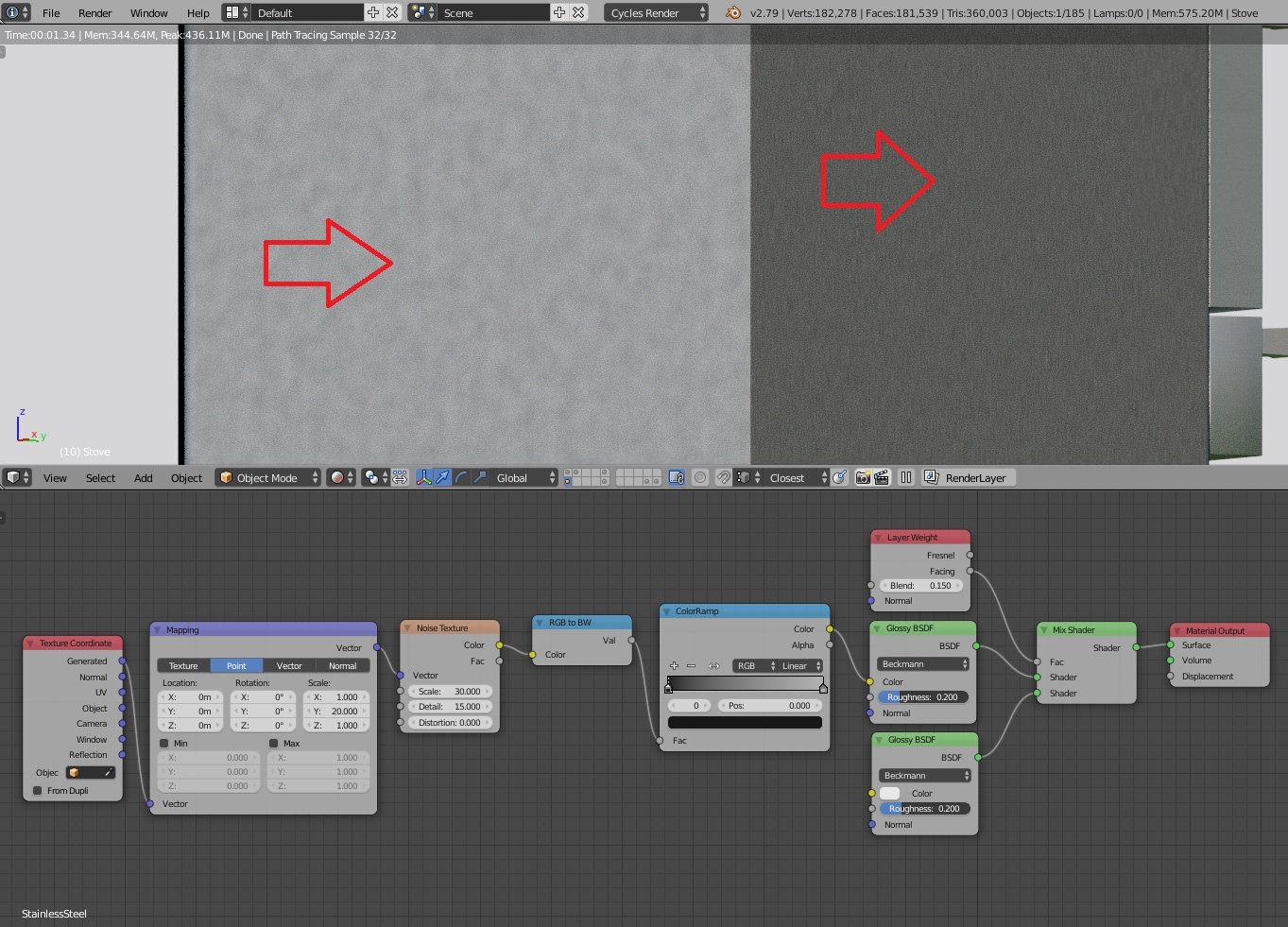The image size is (1288, 927).
Task: Open the pivot point selector
Action: point(376,477)
